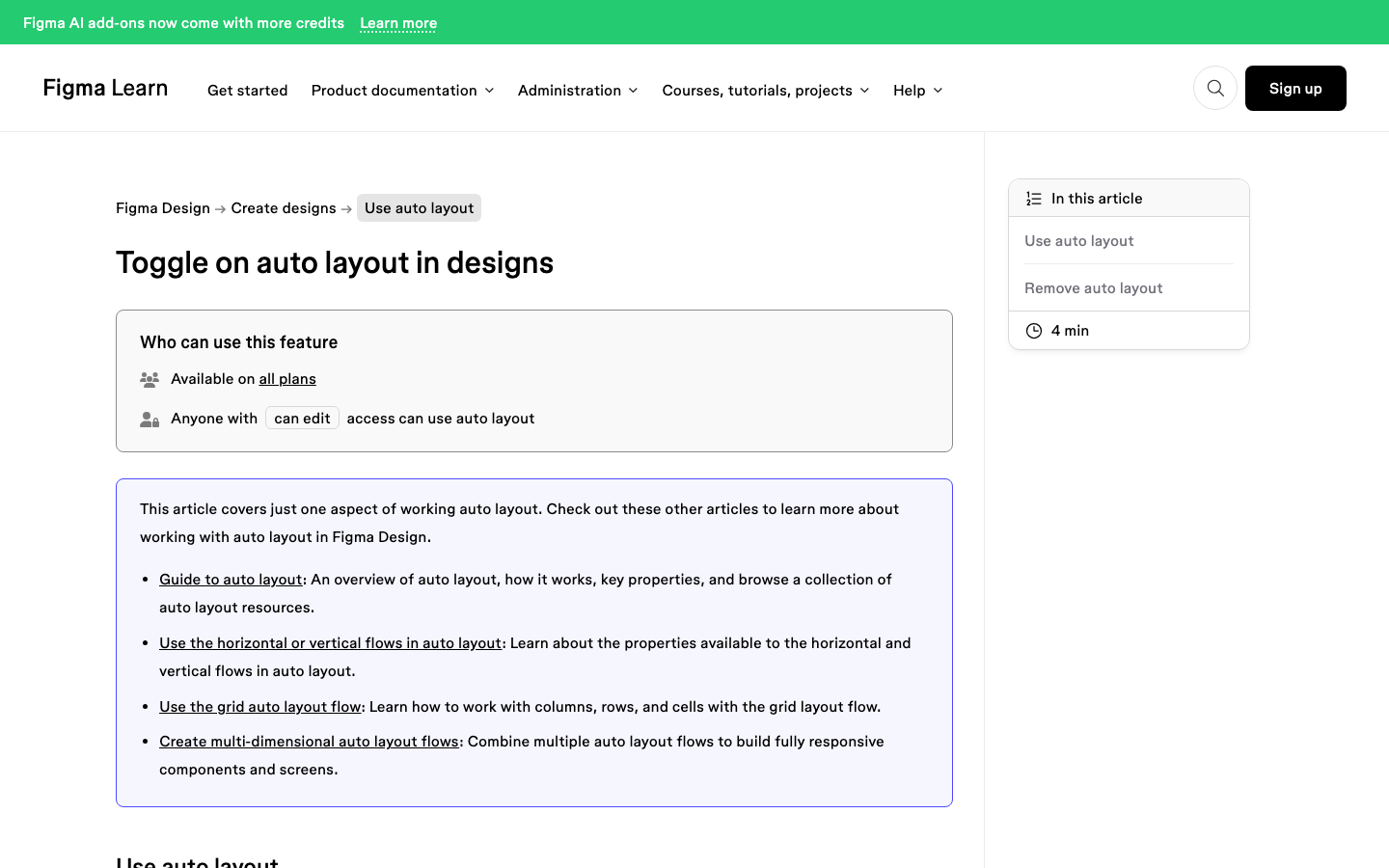Click the Sign up button

[1295, 88]
